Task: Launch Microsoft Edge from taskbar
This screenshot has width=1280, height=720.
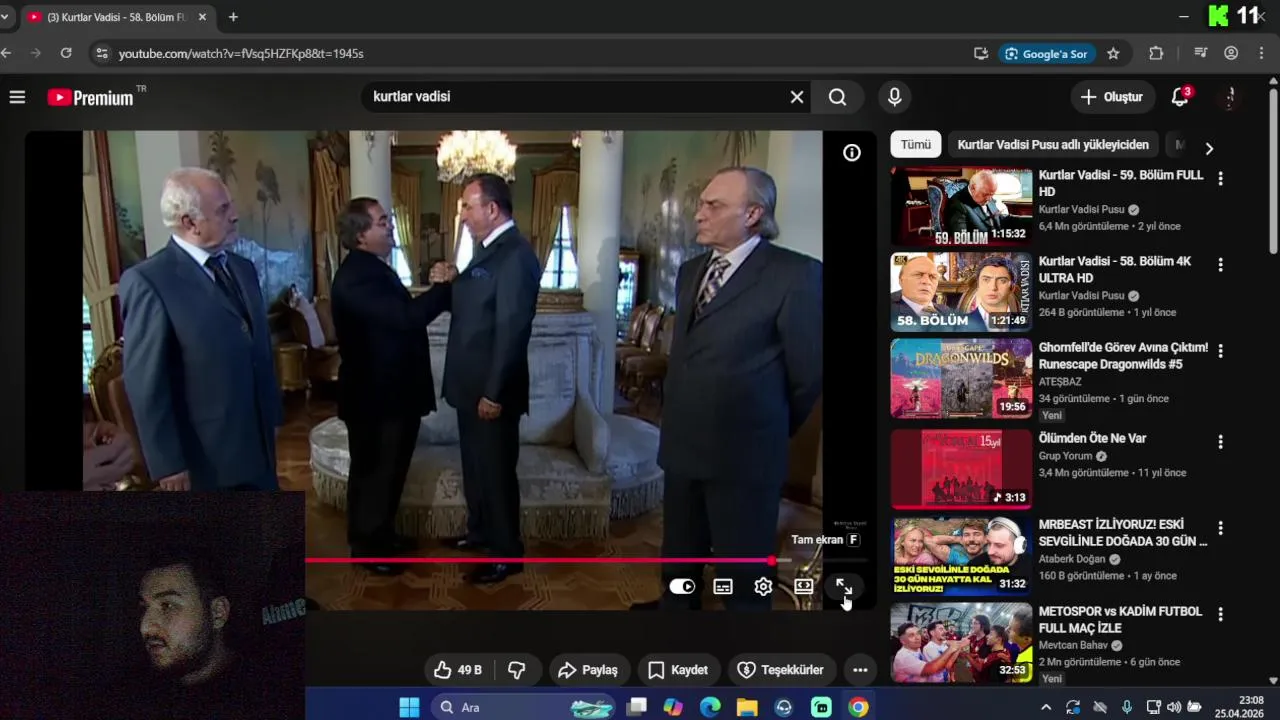Action: [x=710, y=707]
